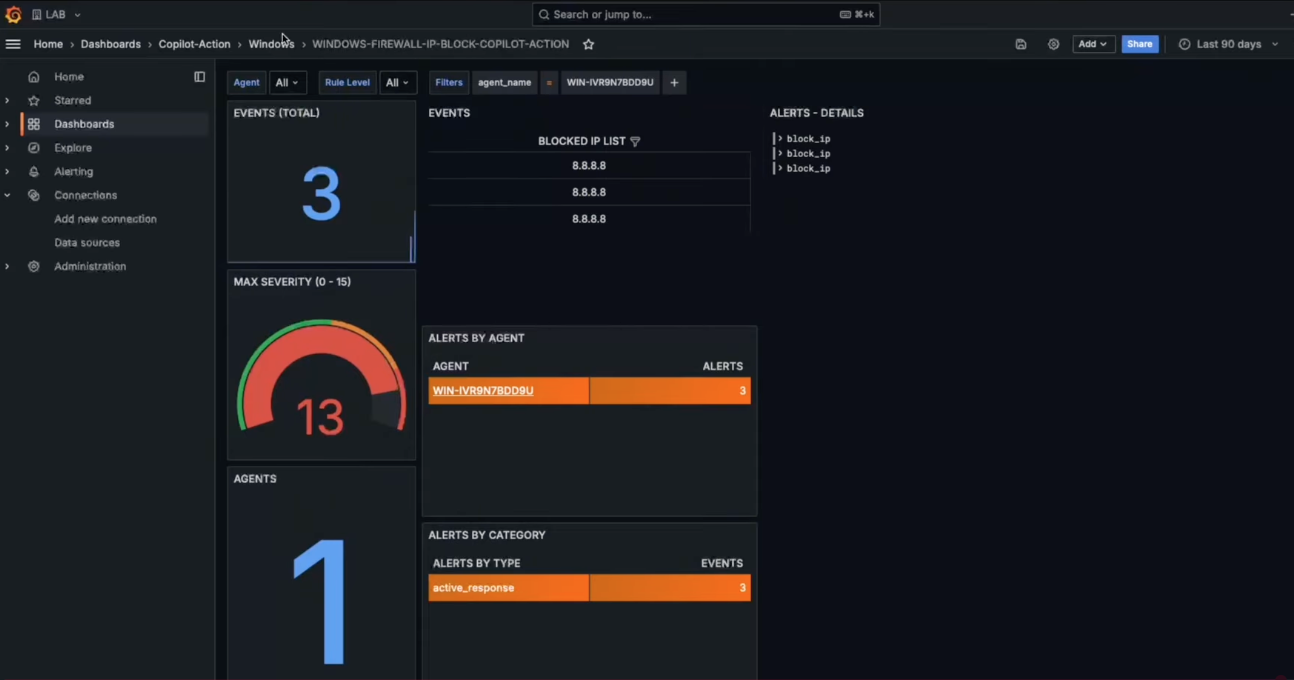
Task: Open the Rule Level All dropdown
Action: click(397, 83)
